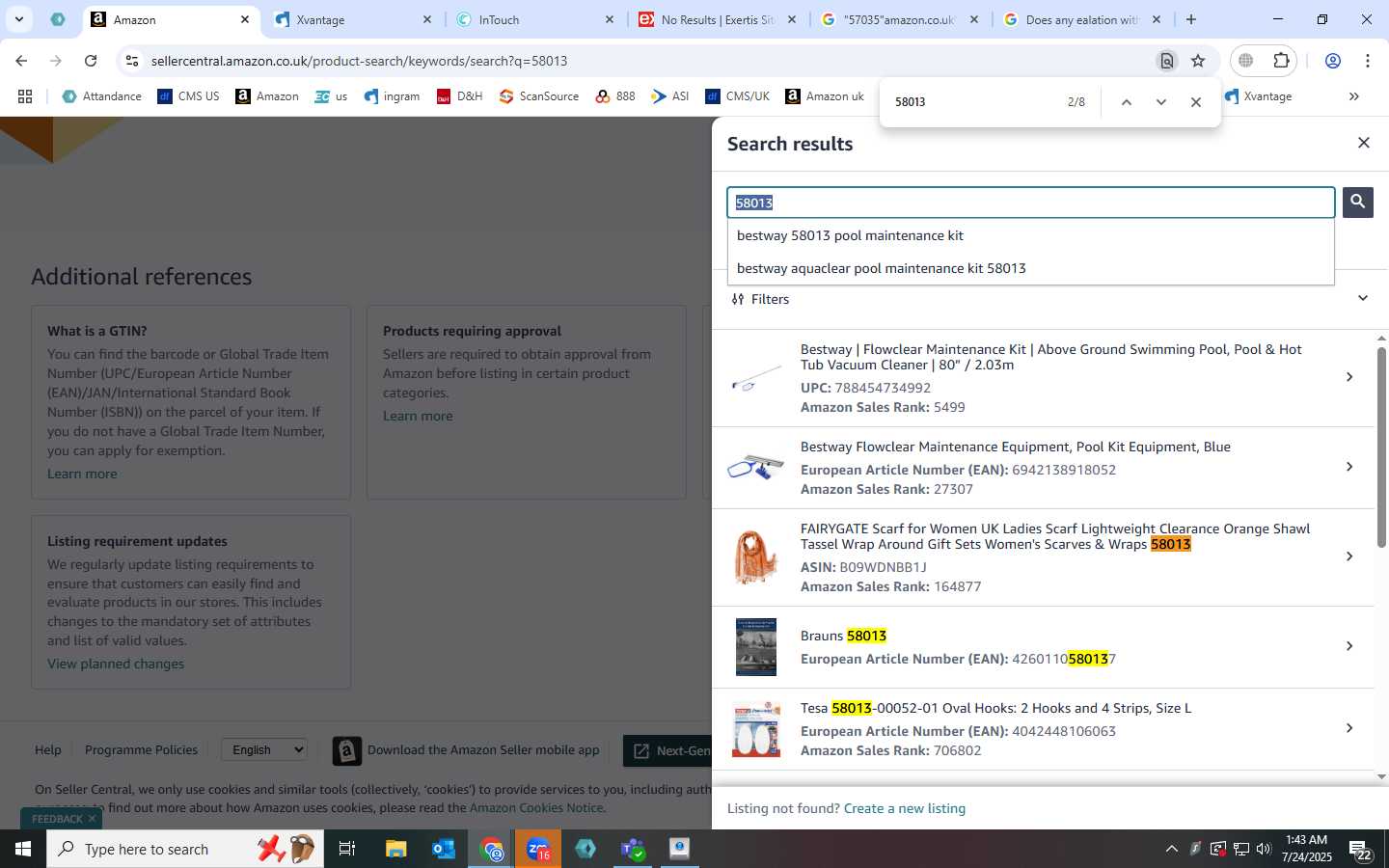Open Bestway Flowclear Maintenance Kit result chevron
This screenshot has width=1389, height=868.
1348,377
